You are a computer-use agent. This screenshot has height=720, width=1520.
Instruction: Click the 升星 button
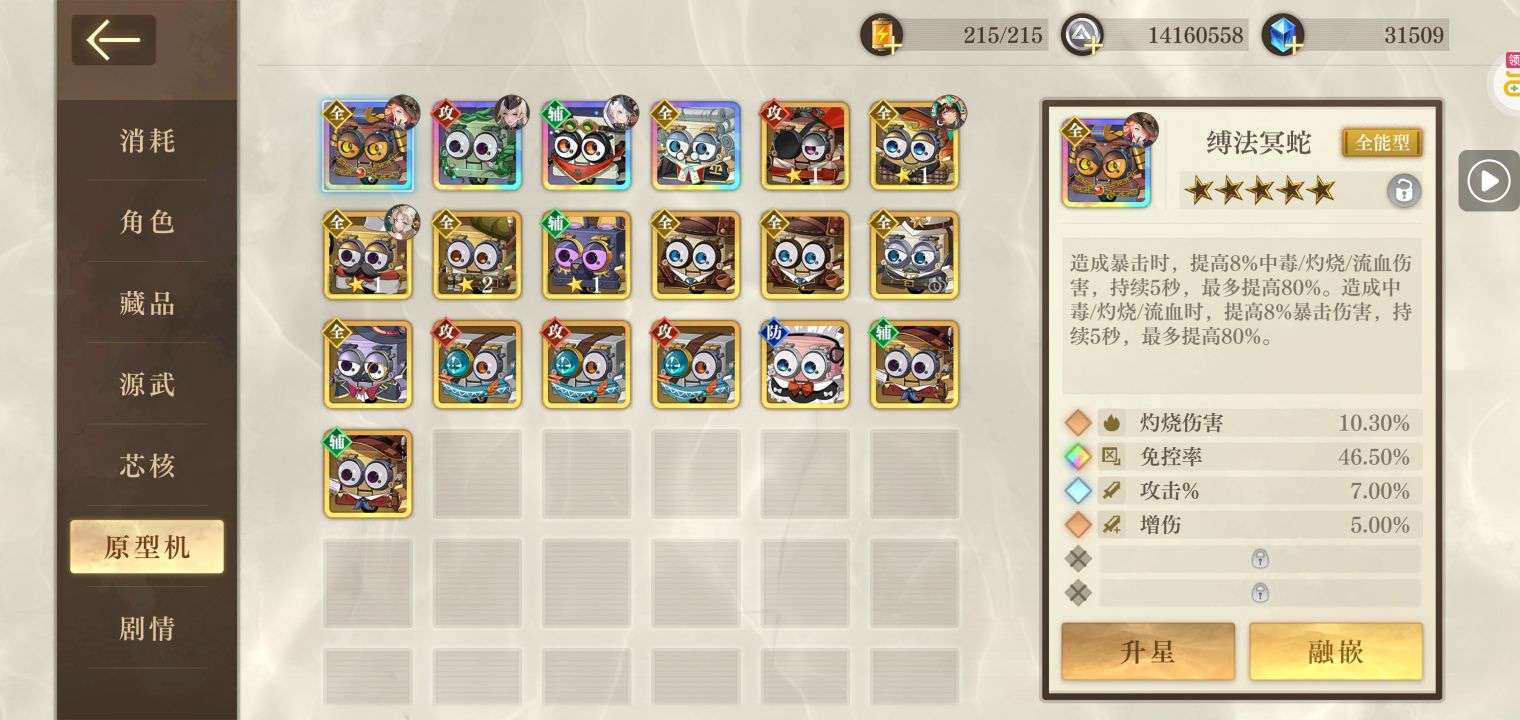pyautogui.click(x=1148, y=652)
